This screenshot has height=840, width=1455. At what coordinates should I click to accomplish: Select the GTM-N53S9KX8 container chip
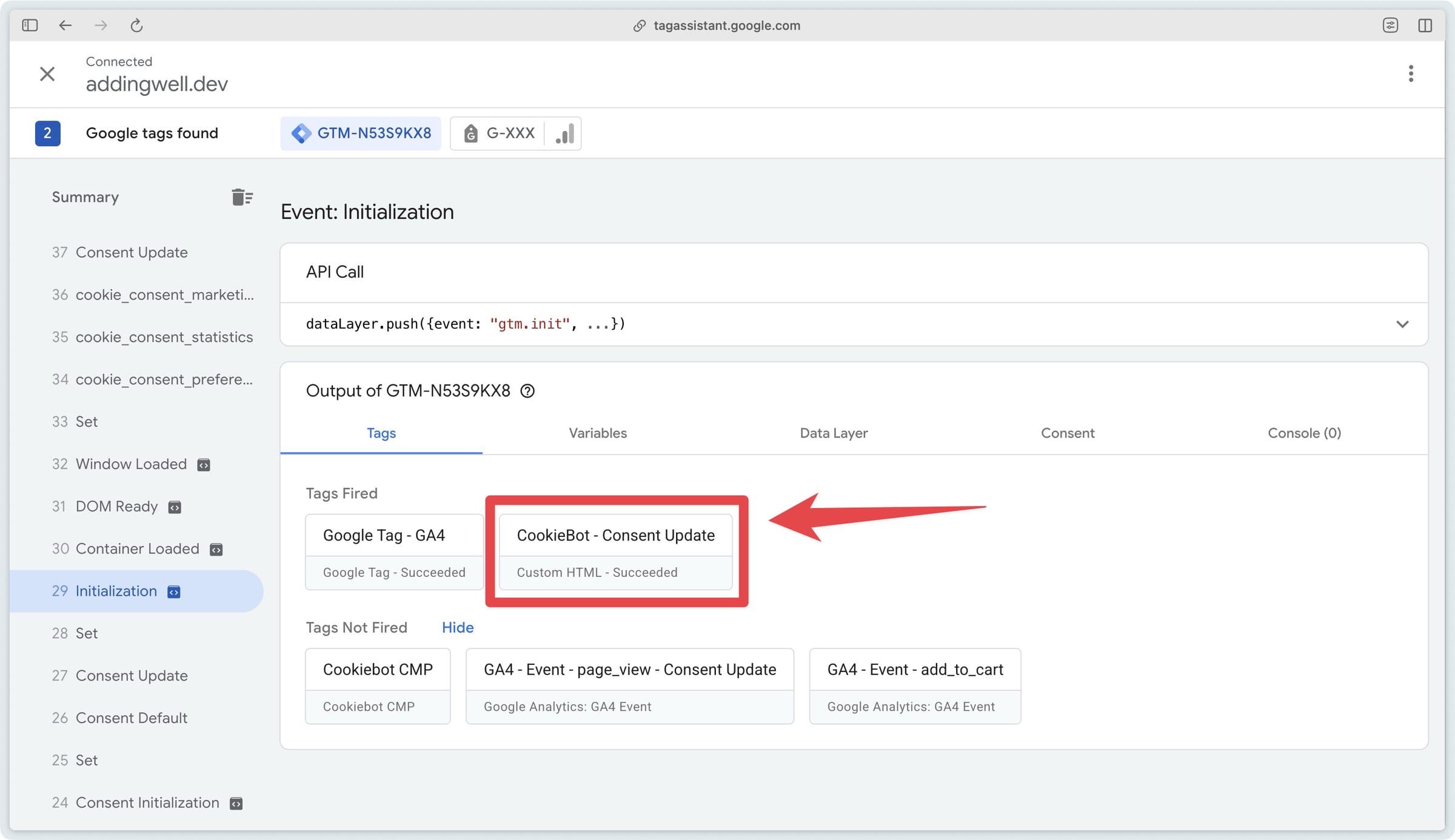[361, 133]
